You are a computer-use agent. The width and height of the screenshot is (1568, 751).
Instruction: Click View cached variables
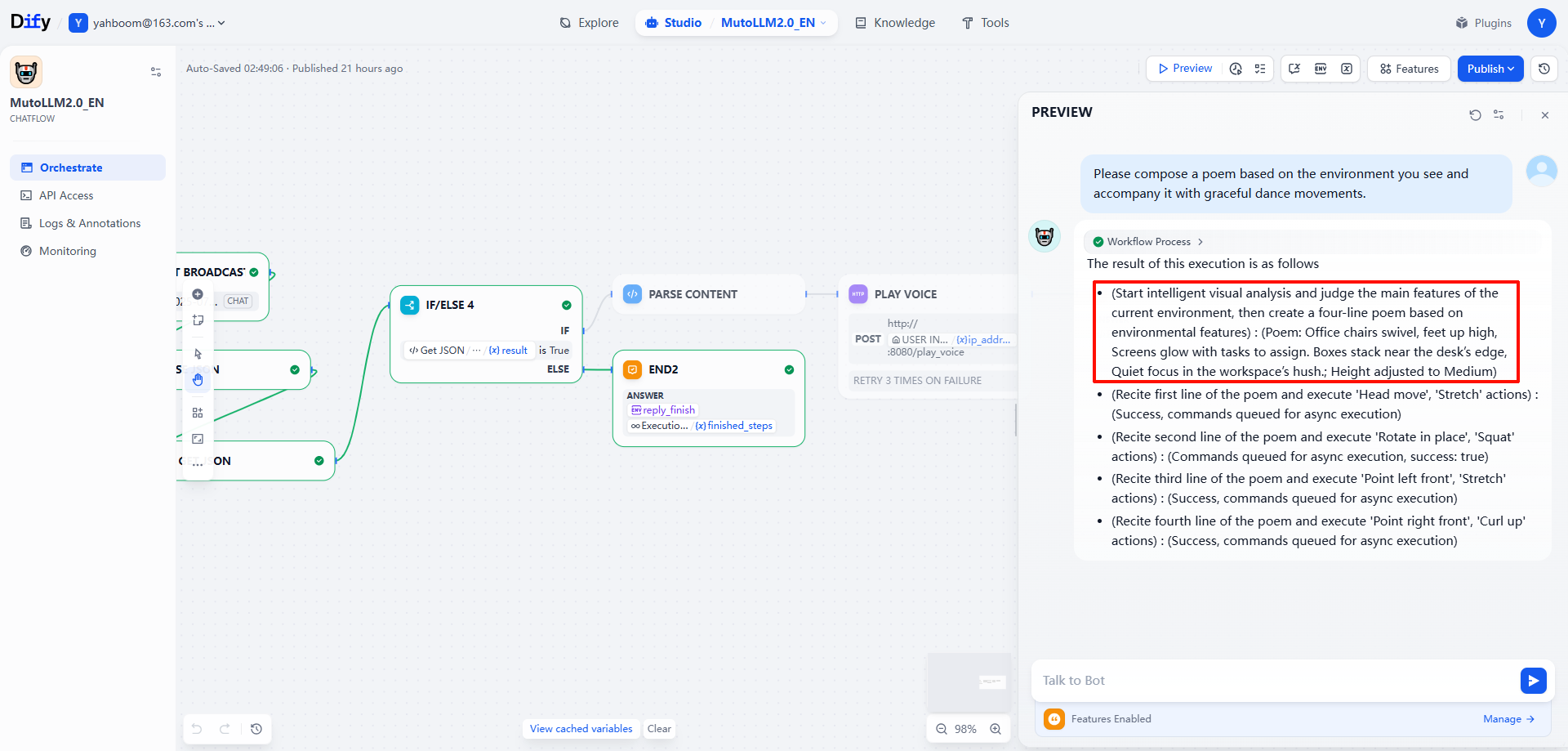click(581, 729)
